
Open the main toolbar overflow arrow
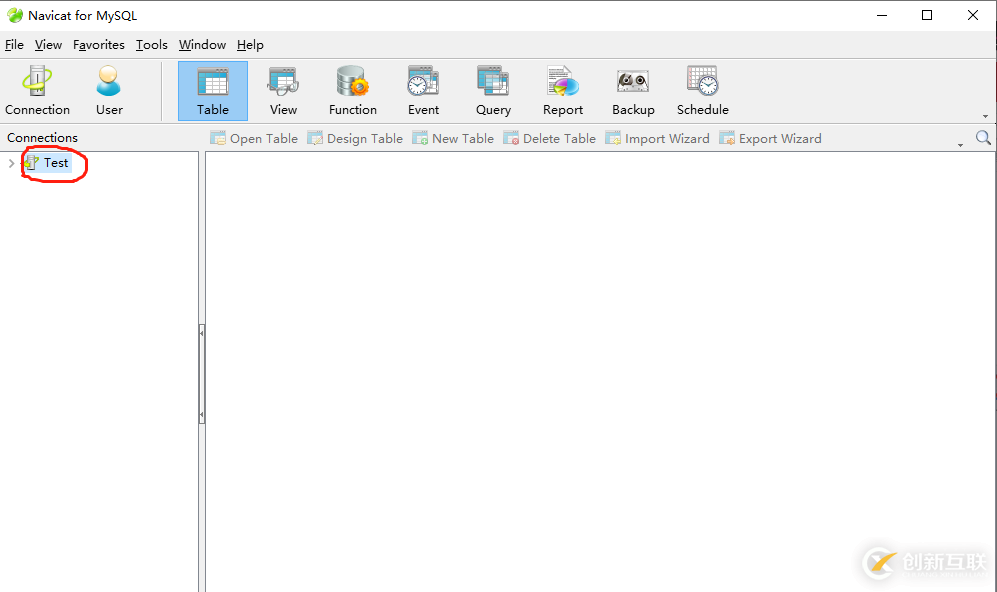click(985, 116)
